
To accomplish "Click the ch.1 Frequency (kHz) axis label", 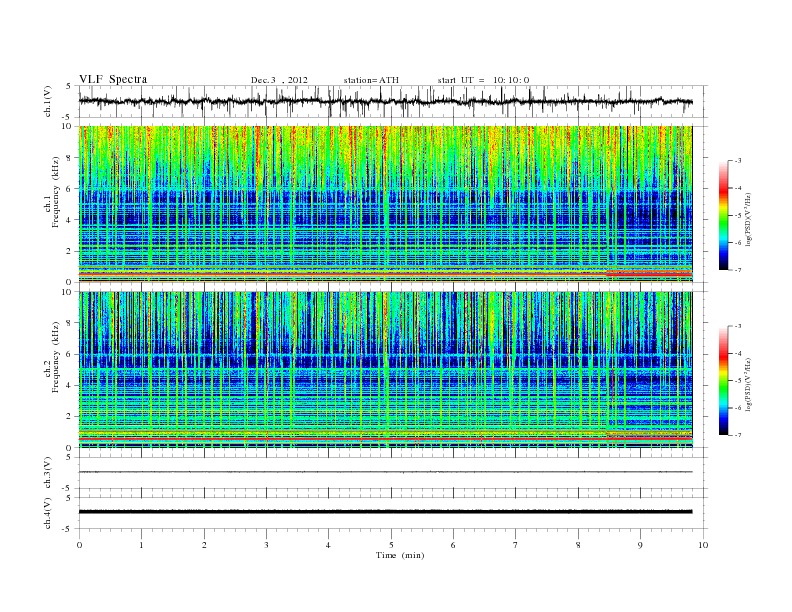I will click(x=53, y=206).
